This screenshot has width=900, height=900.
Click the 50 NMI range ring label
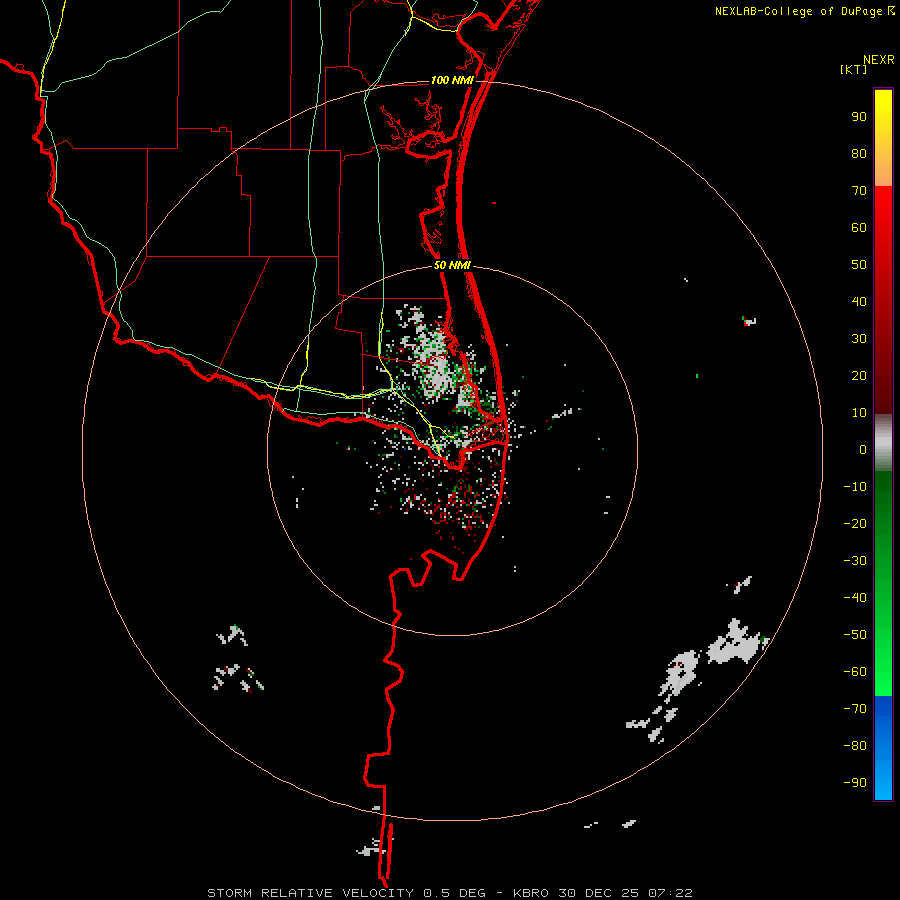(452, 265)
